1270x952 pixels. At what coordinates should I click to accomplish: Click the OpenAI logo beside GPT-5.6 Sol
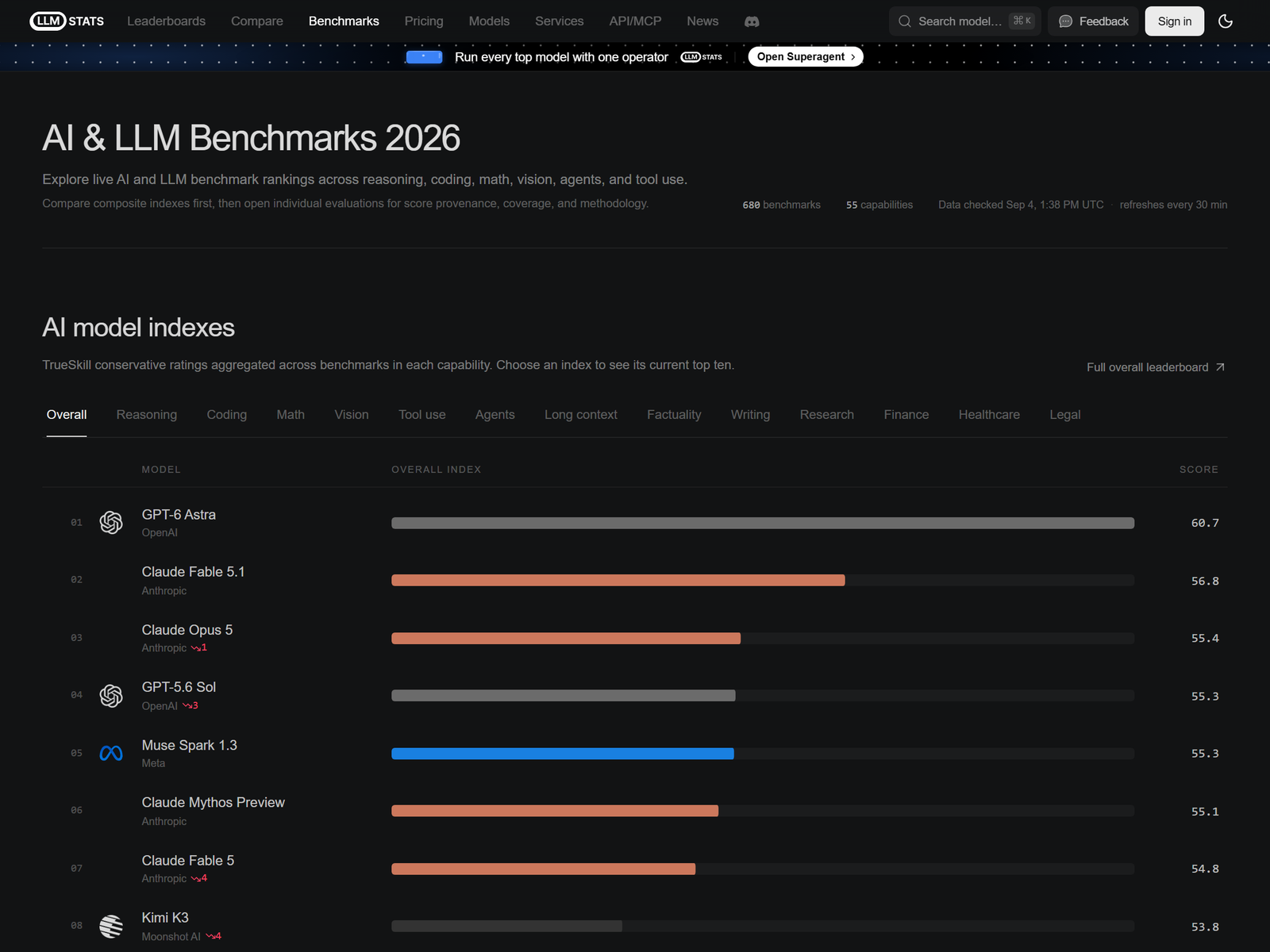(x=111, y=696)
